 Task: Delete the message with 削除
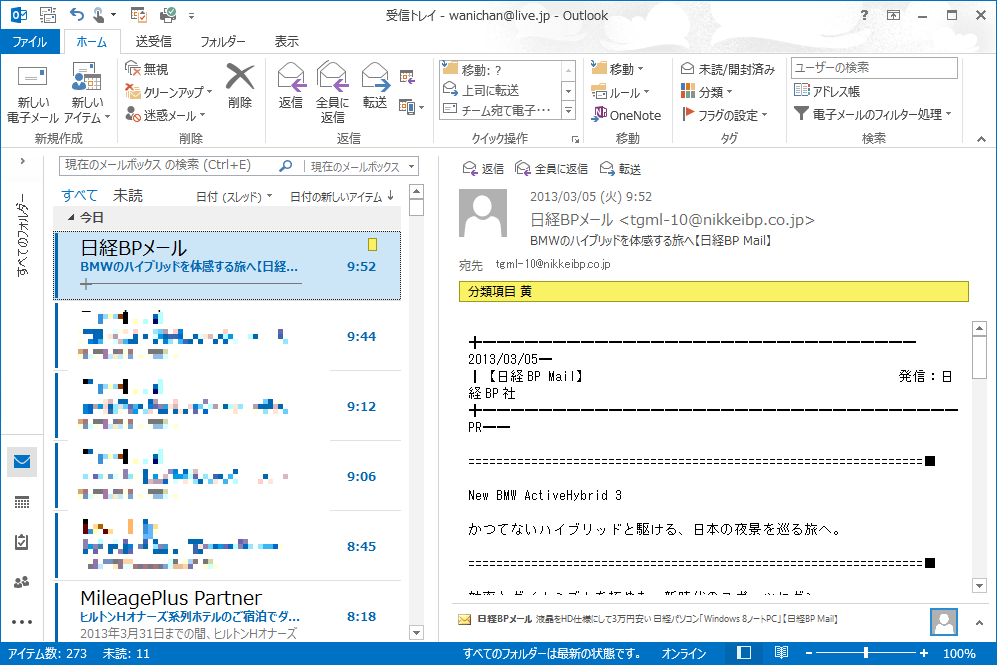(240, 86)
